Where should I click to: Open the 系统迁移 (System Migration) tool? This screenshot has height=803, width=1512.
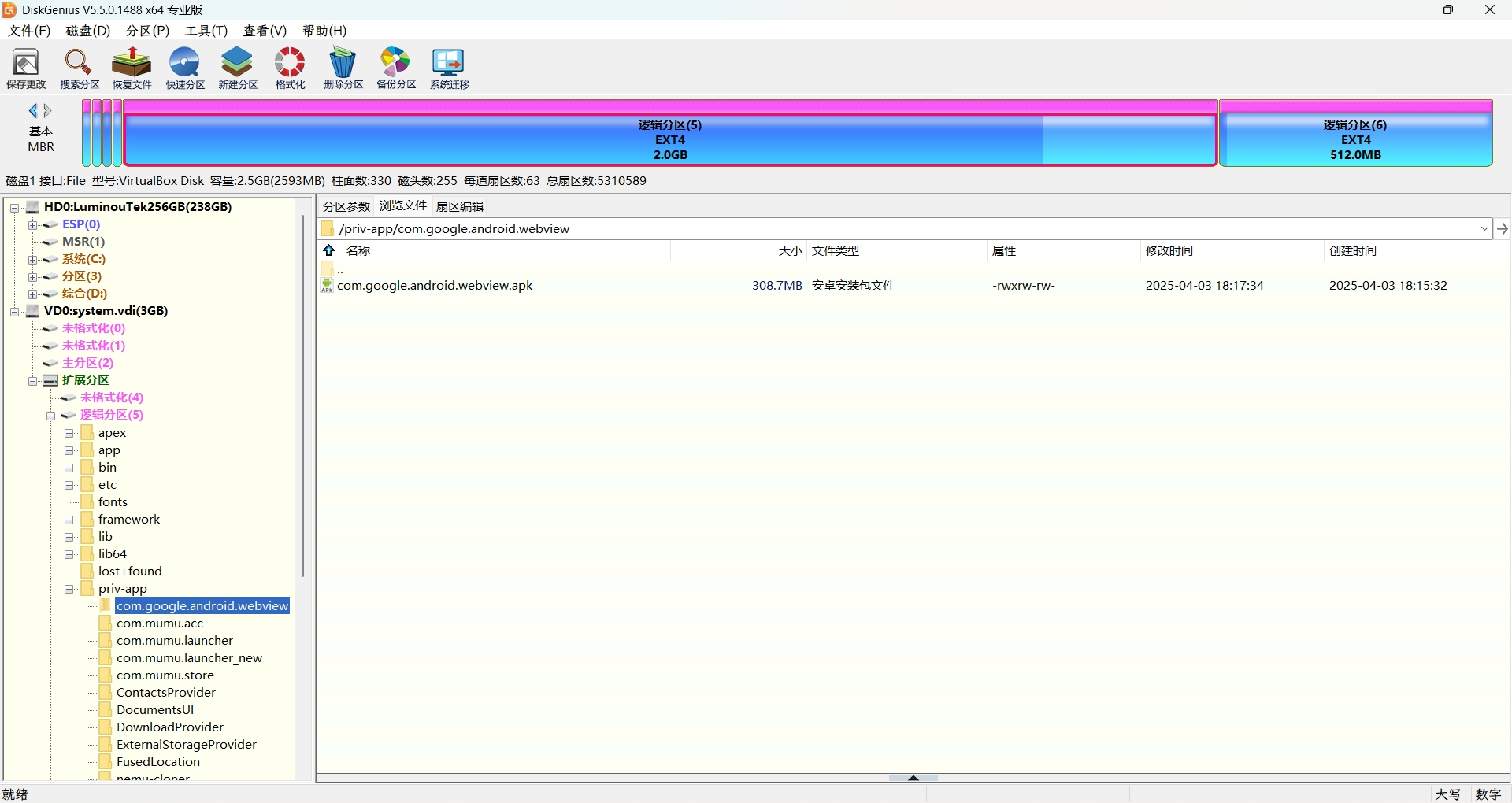[448, 68]
